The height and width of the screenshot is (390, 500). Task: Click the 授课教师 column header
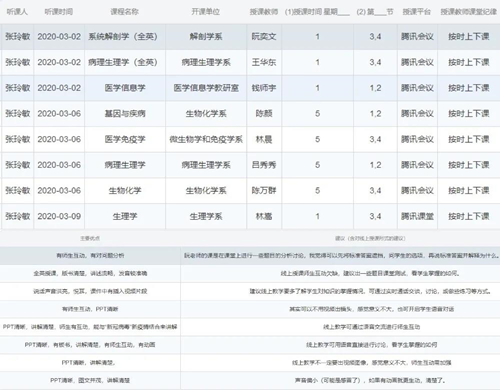pos(264,12)
